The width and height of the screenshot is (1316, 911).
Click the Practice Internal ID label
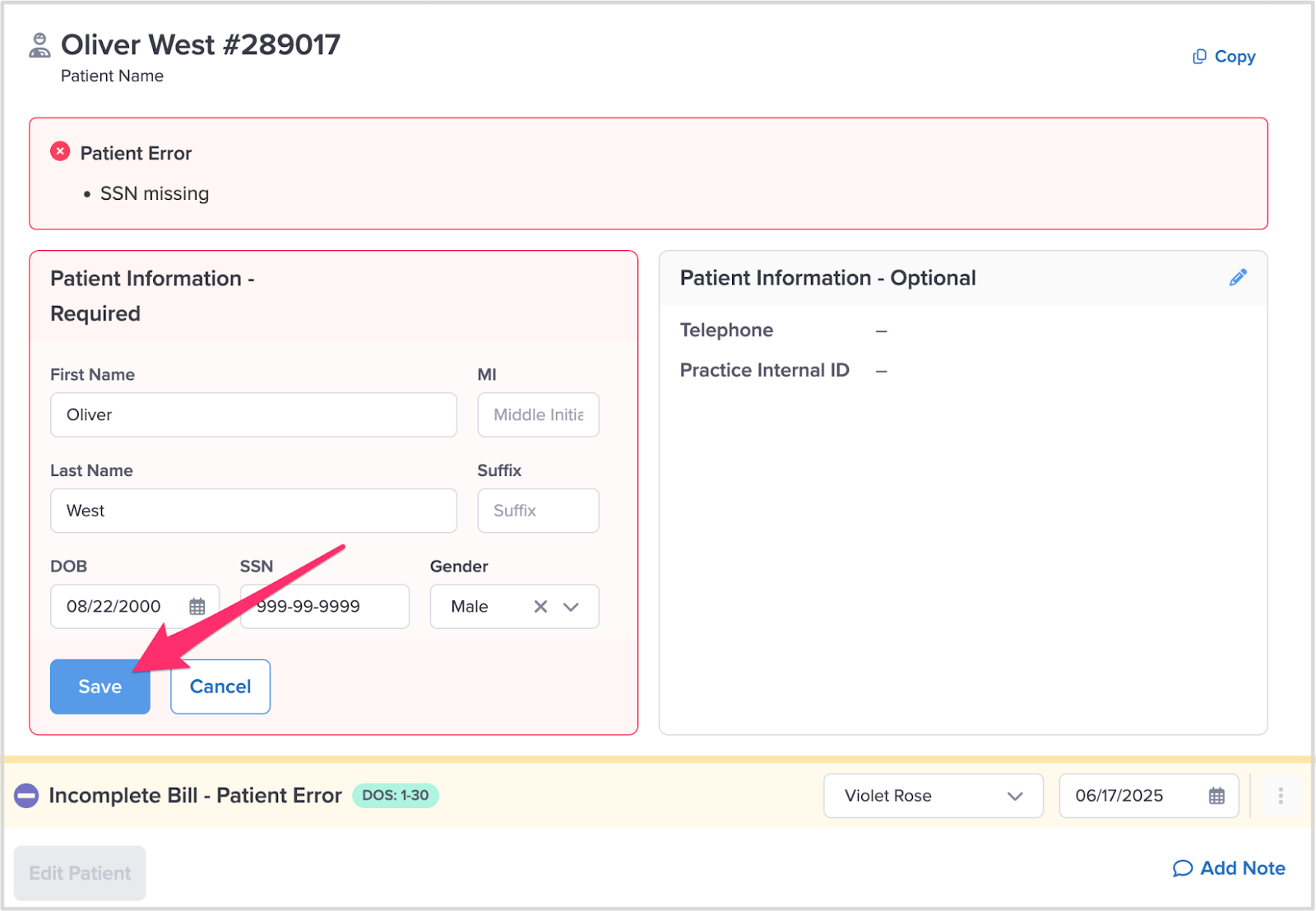coord(764,371)
